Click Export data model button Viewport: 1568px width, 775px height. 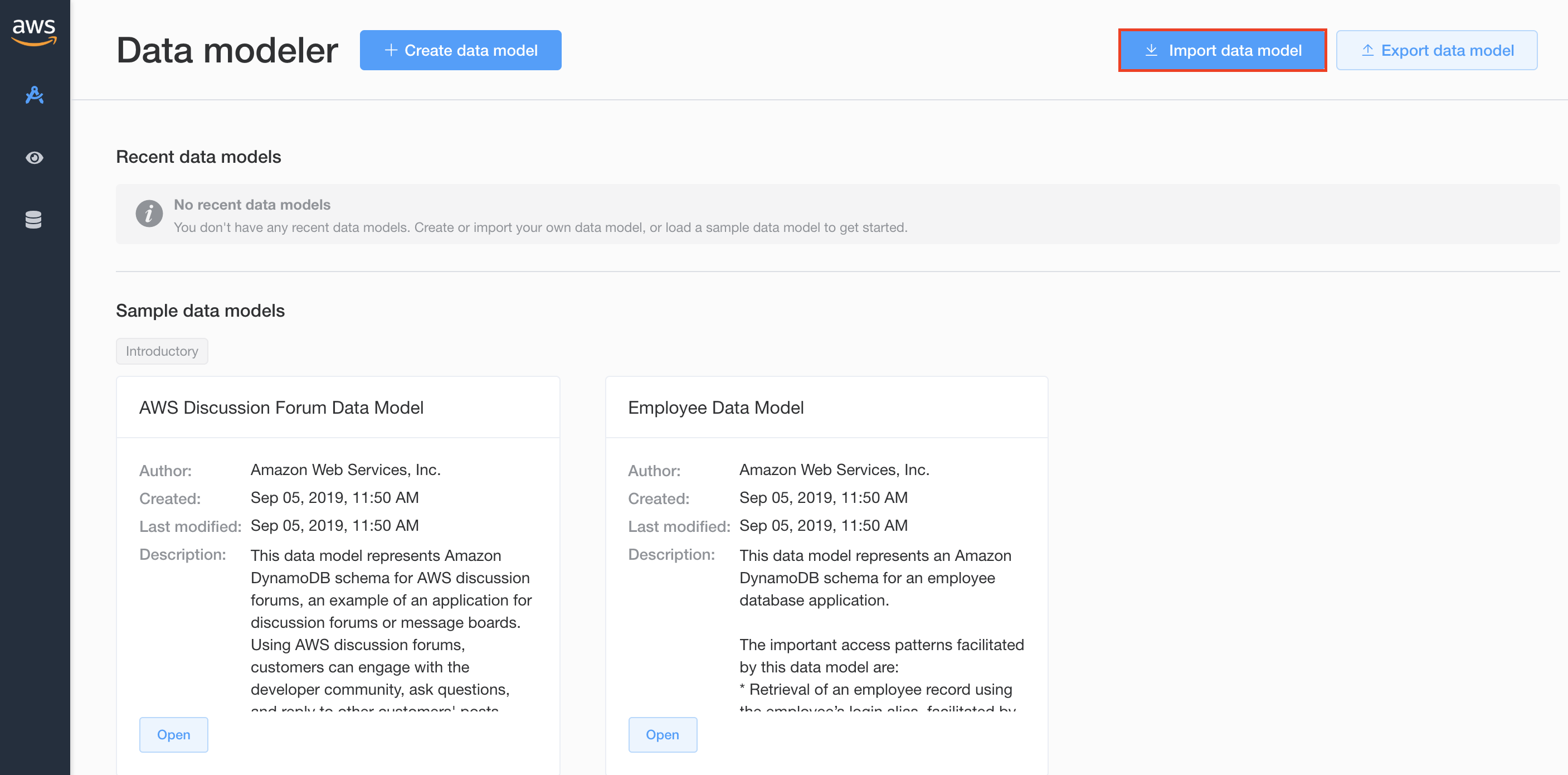1436,50
